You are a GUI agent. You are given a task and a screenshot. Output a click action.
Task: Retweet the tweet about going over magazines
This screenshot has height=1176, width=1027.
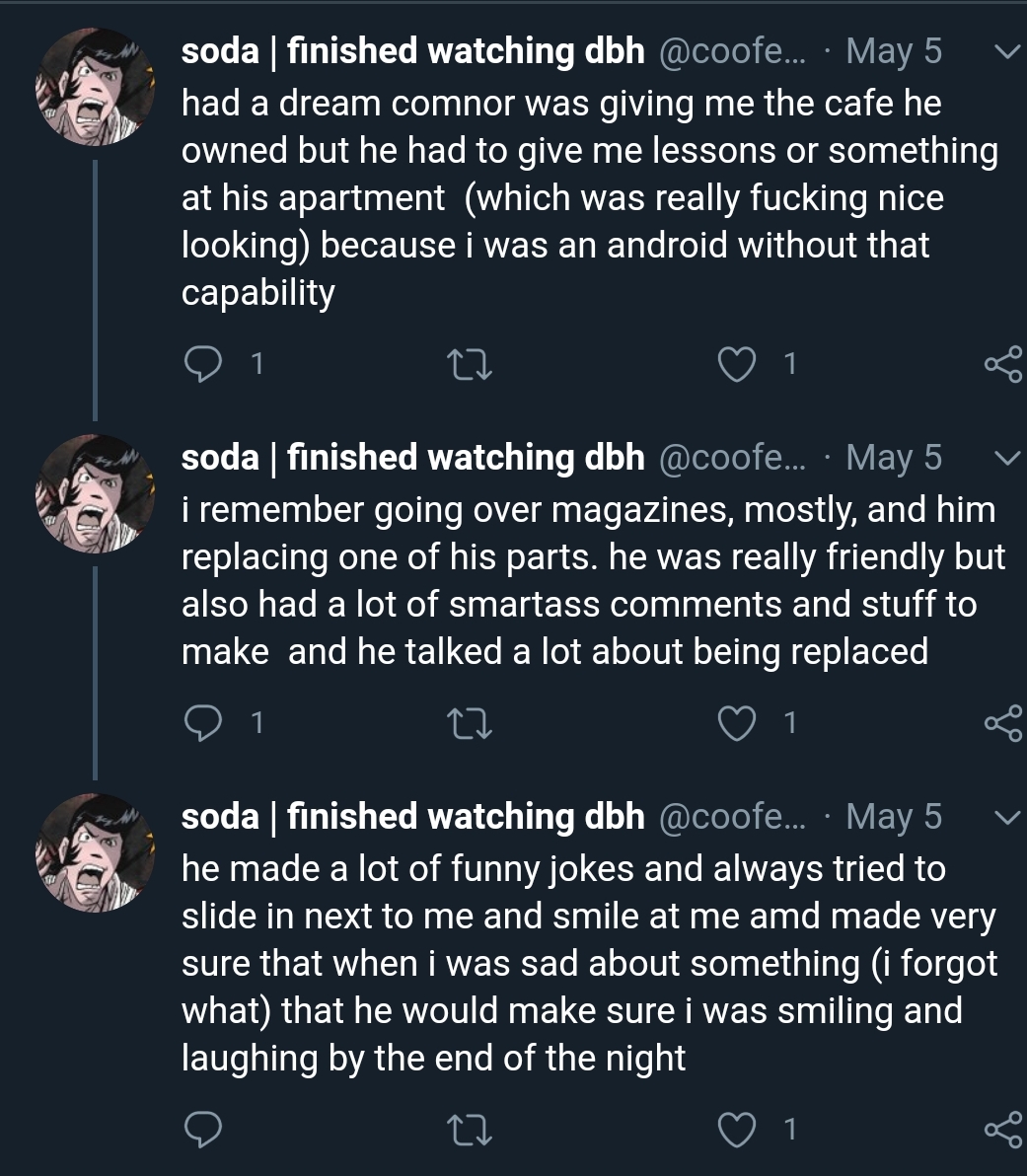click(470, 724)
